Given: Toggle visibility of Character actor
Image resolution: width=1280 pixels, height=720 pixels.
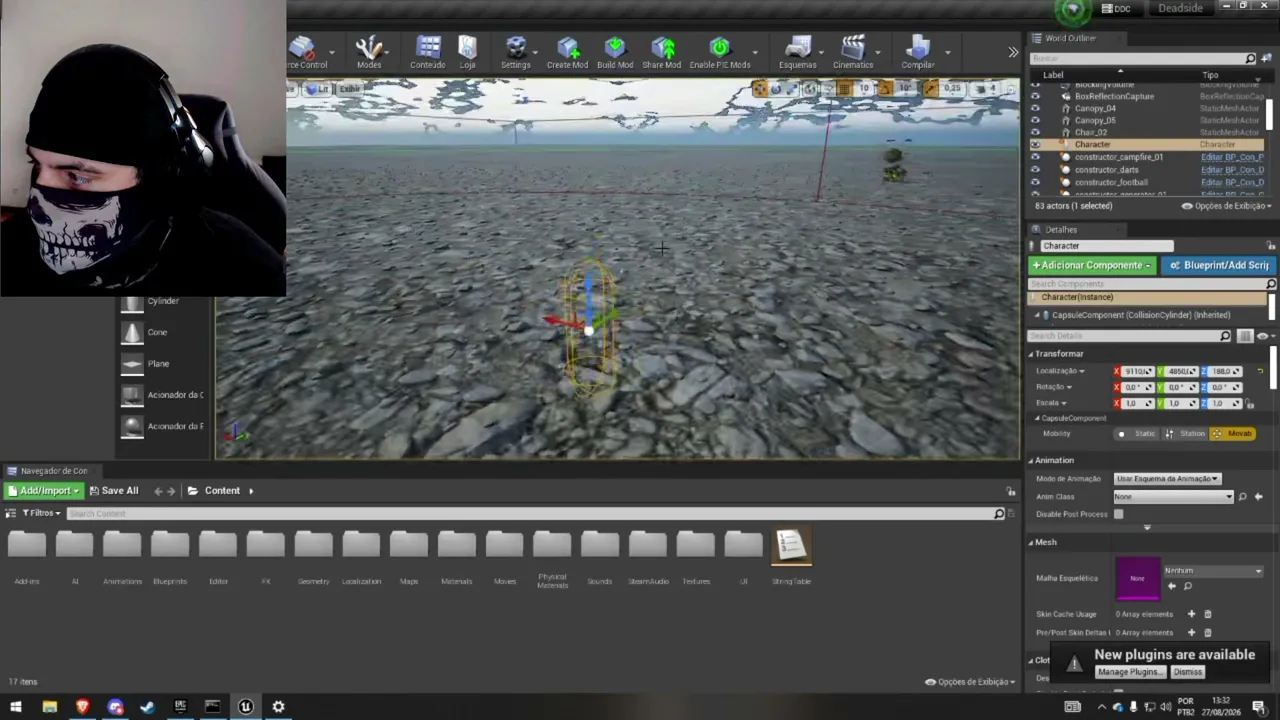Looking at the screenshot, I should [1035, 145].
